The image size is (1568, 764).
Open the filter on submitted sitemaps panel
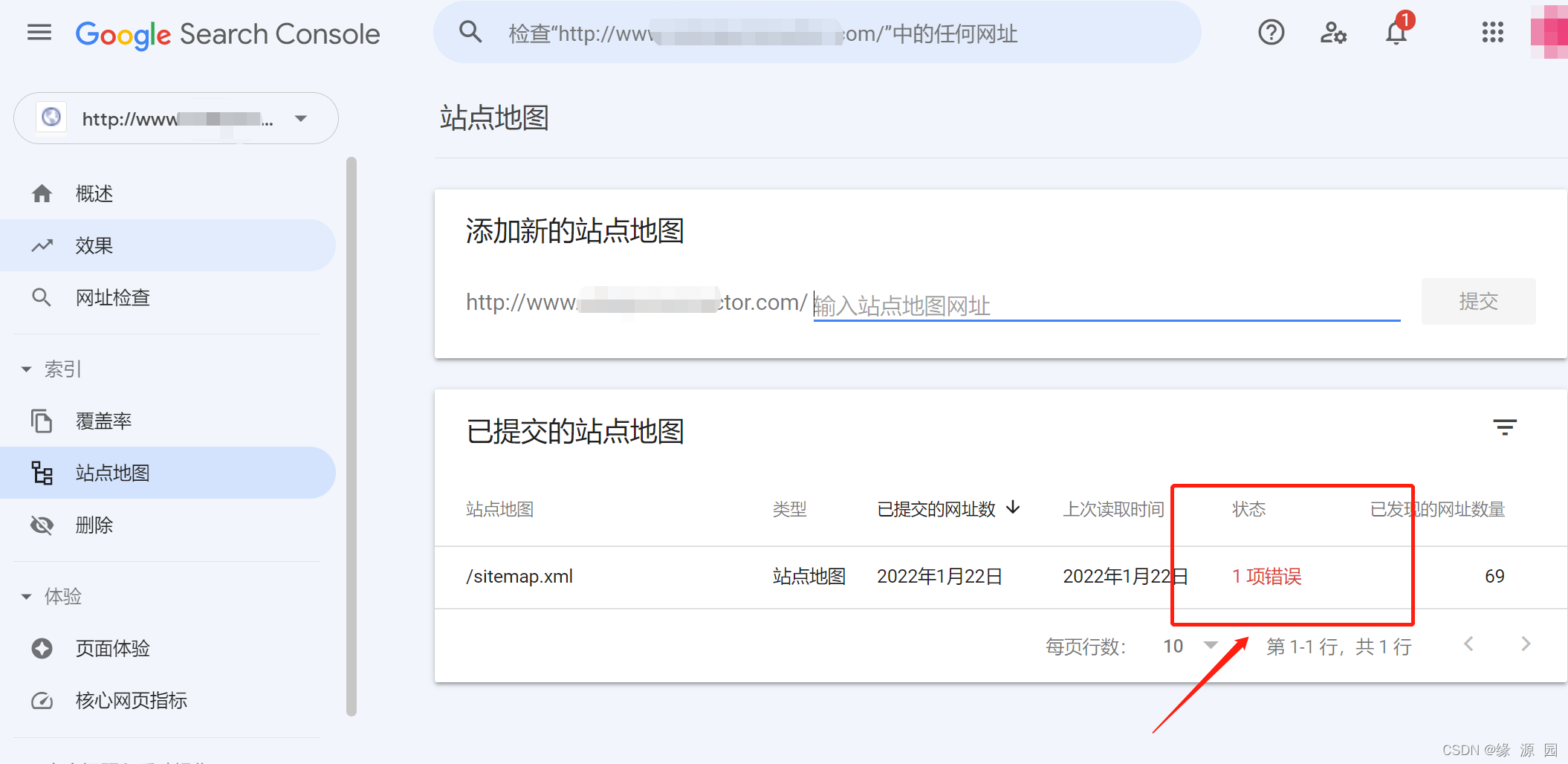click(x=1506, y=427)
